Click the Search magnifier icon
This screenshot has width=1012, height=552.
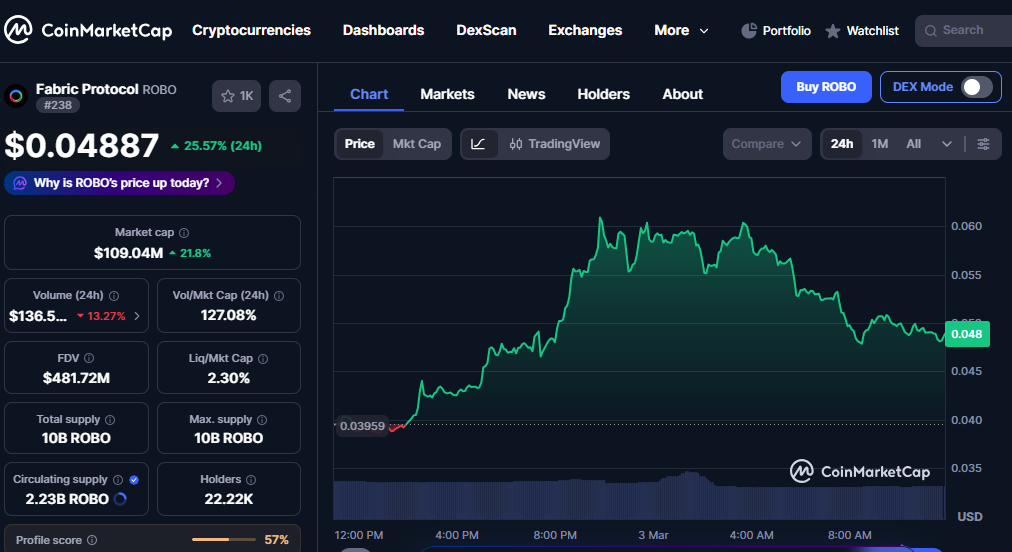click(931, 31)
